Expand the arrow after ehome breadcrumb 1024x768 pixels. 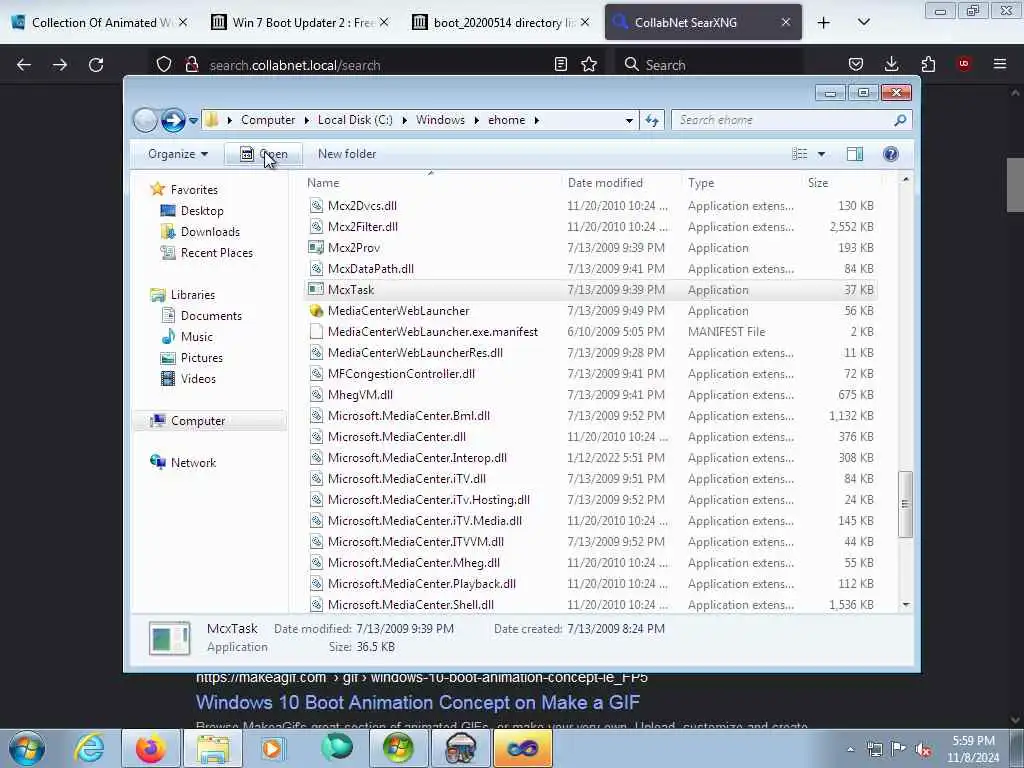(x=537, y=120)
